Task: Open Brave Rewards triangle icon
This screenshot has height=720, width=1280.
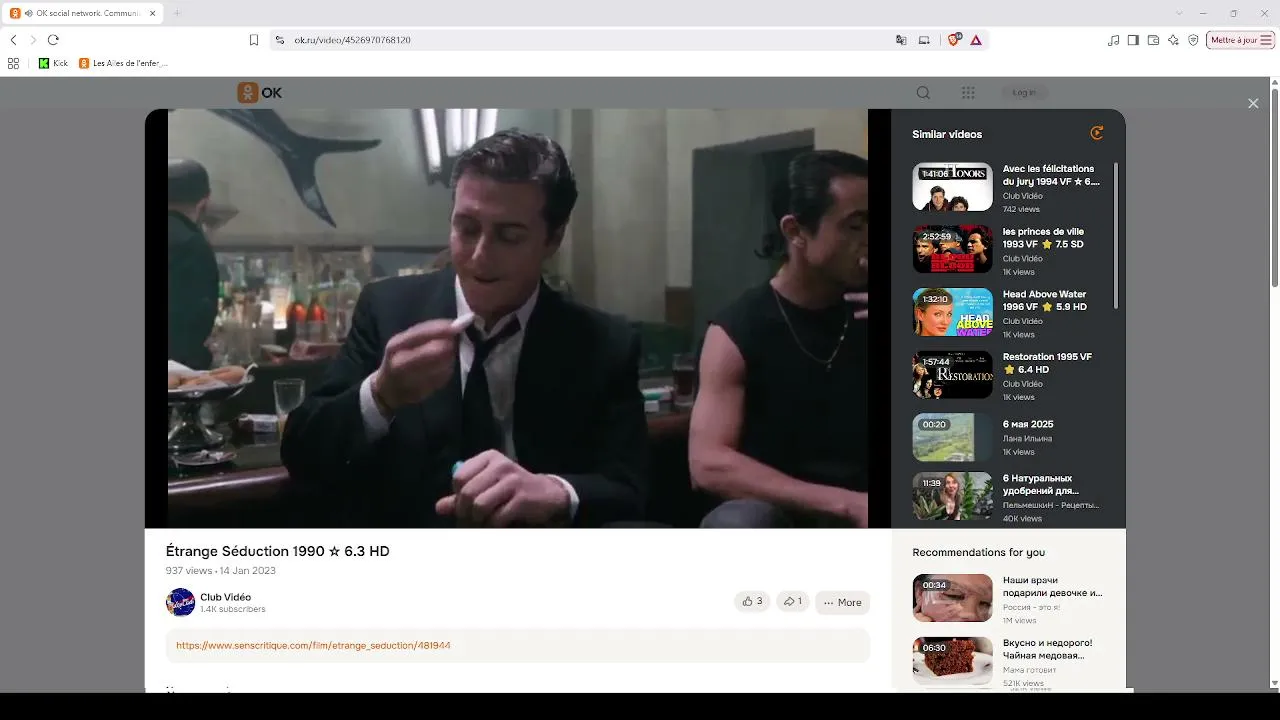Action: (x=976, y=40)
